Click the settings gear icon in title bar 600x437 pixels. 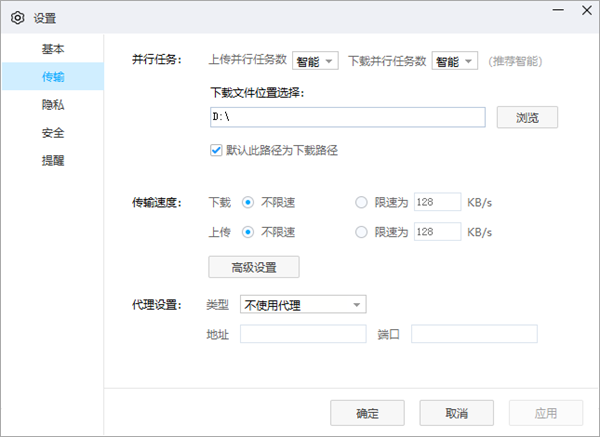click(x=17, y=18)
